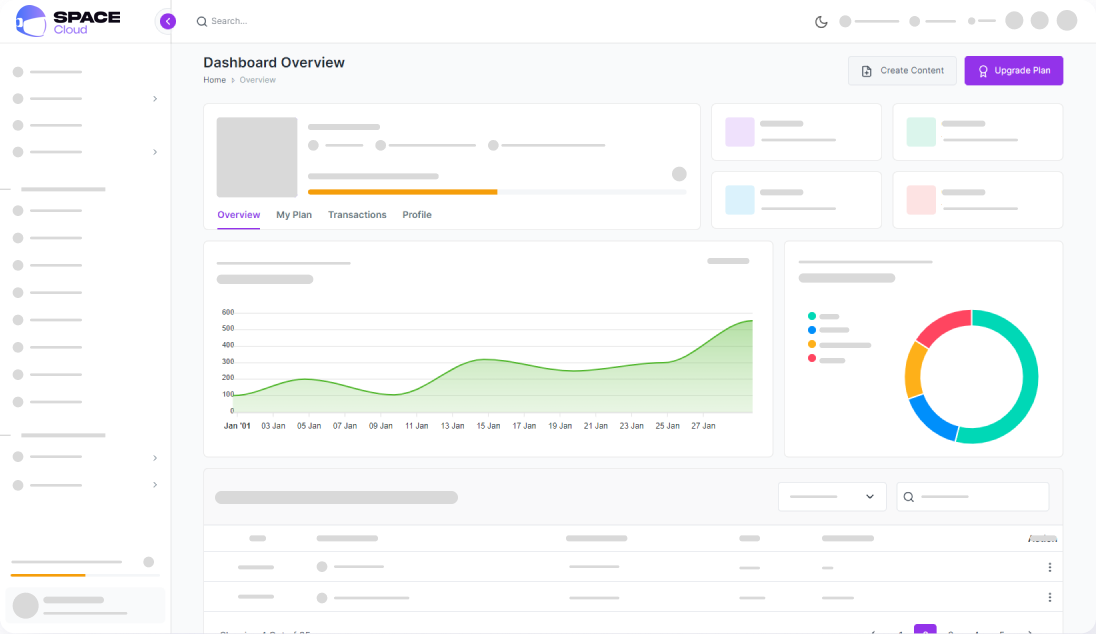Open the Create Content button
The height and width of the screenshot is (634, 1096).
point(902,71)
